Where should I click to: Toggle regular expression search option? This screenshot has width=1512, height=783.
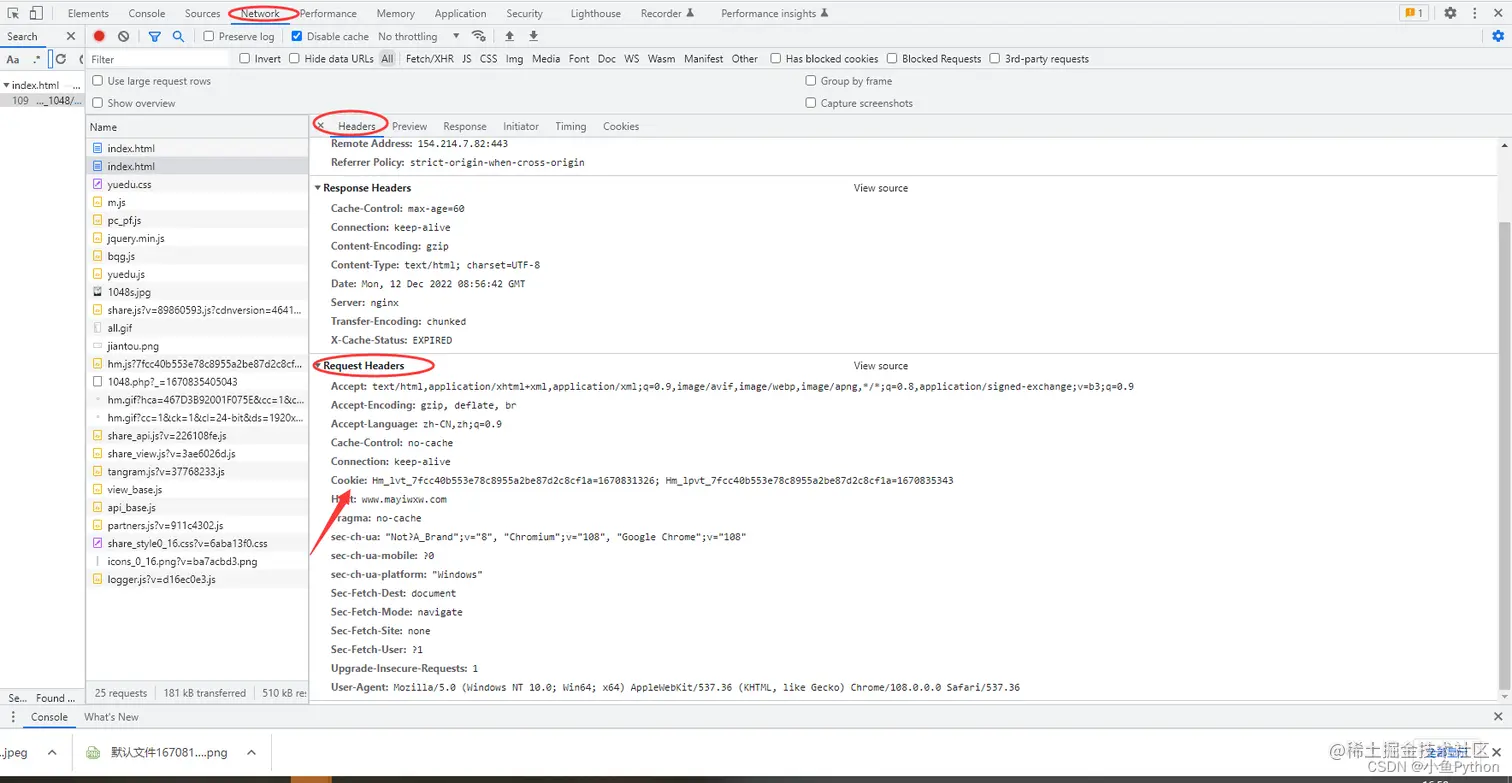click(37, 59)
